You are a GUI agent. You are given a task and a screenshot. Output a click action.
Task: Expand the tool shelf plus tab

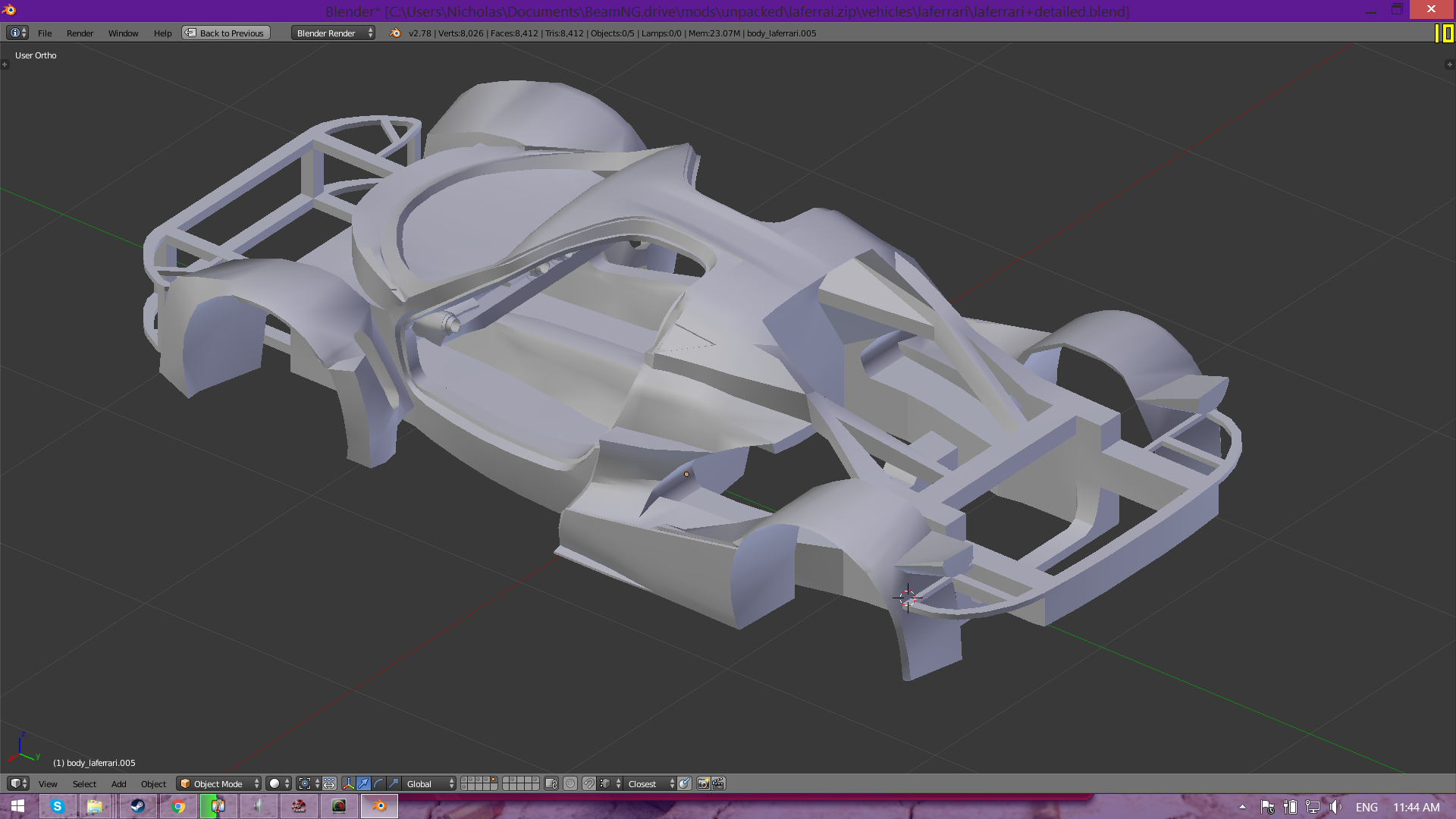[5, 64]
